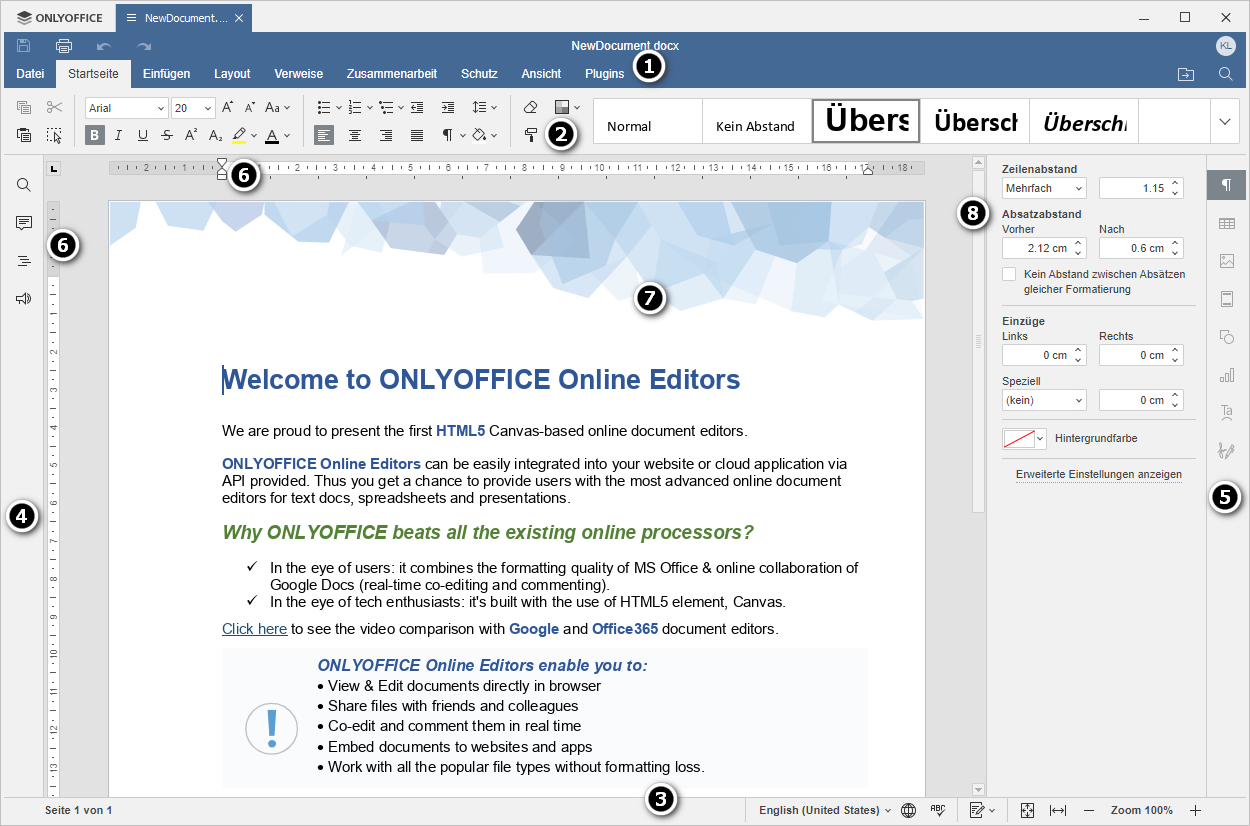
Task: Open the Navigation headings panel
Action: (x=24, y=261)
